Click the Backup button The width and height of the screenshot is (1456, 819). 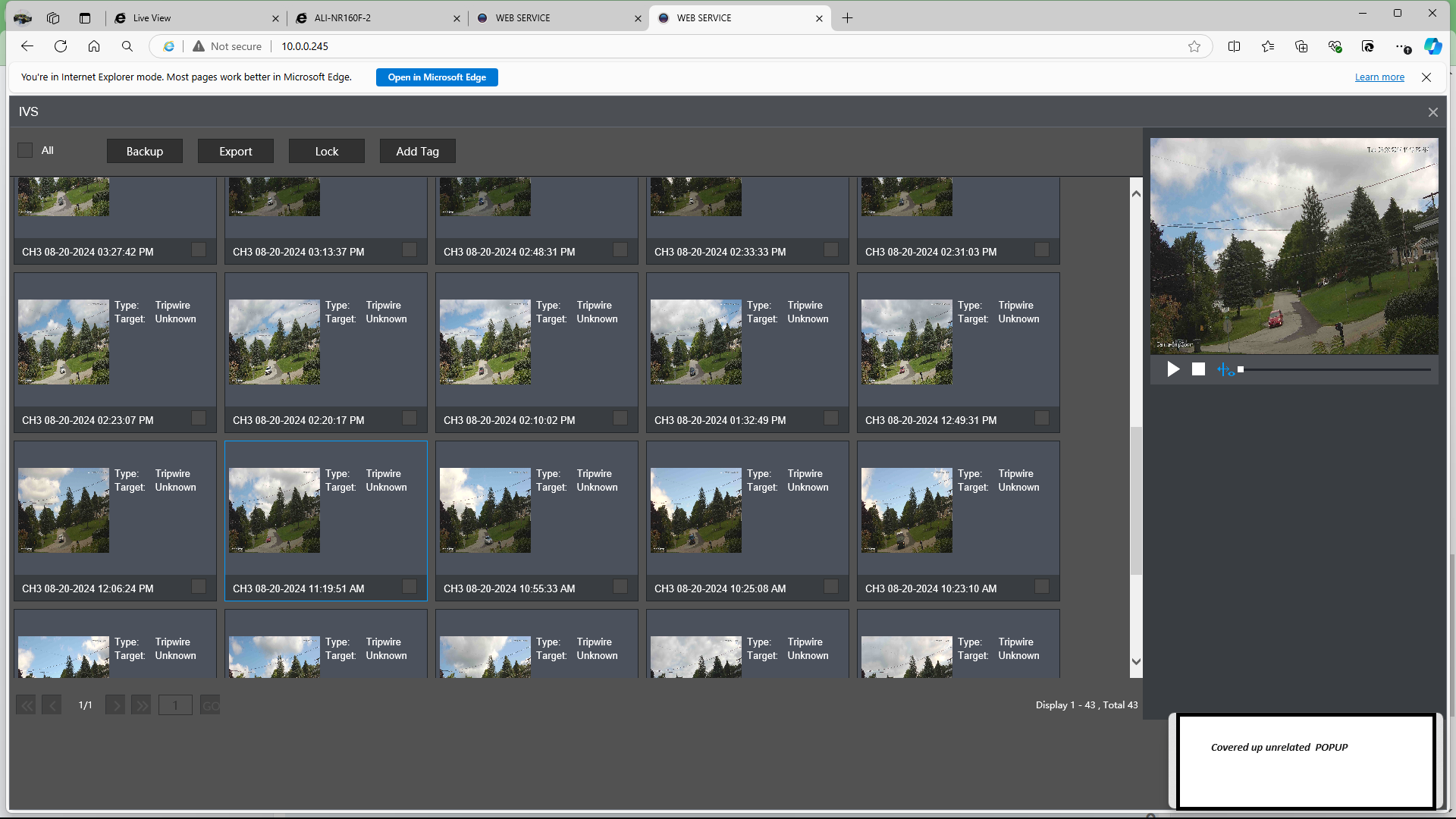click(145, 151)
